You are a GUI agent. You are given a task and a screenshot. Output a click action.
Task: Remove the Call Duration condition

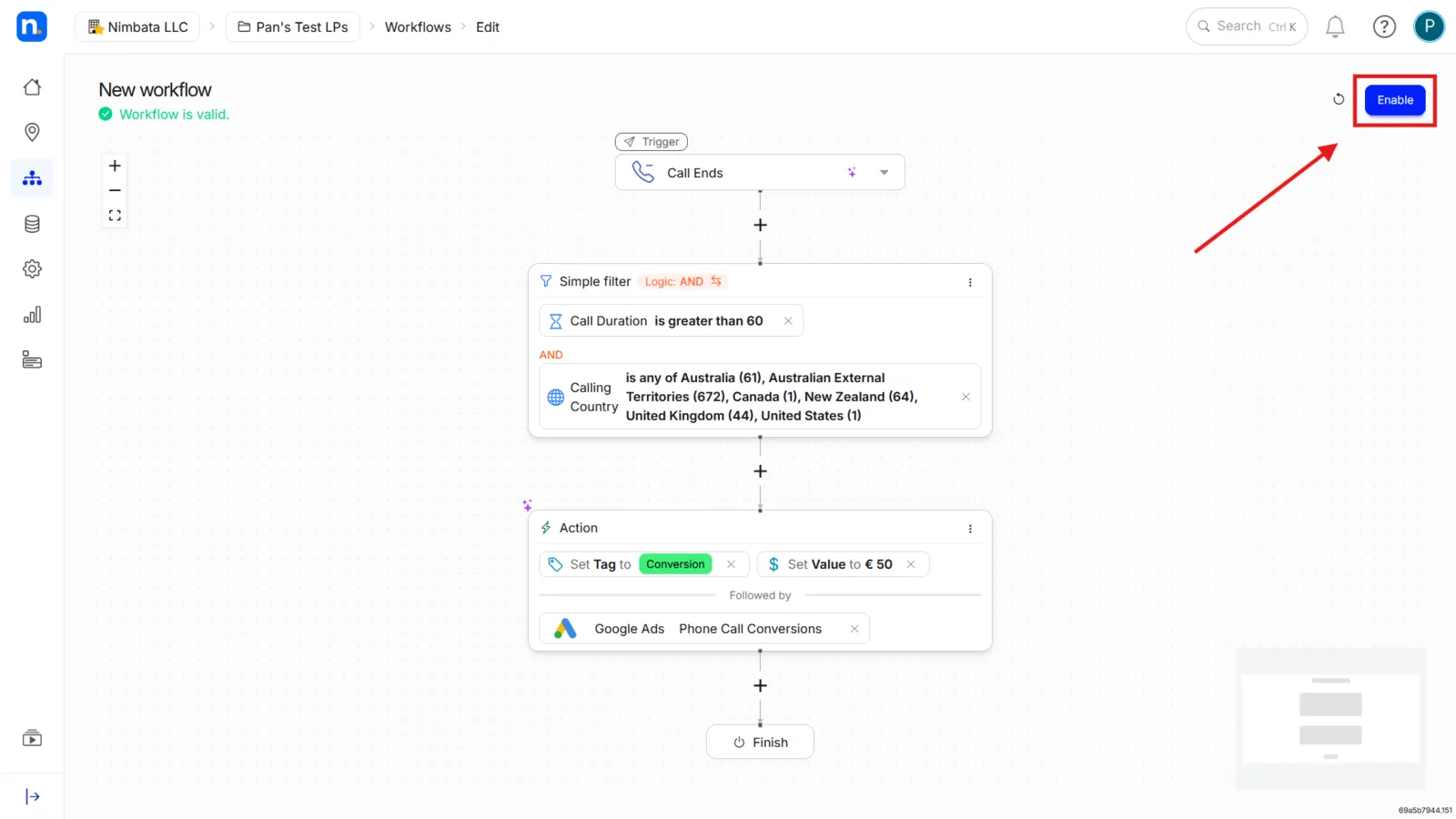788,321
